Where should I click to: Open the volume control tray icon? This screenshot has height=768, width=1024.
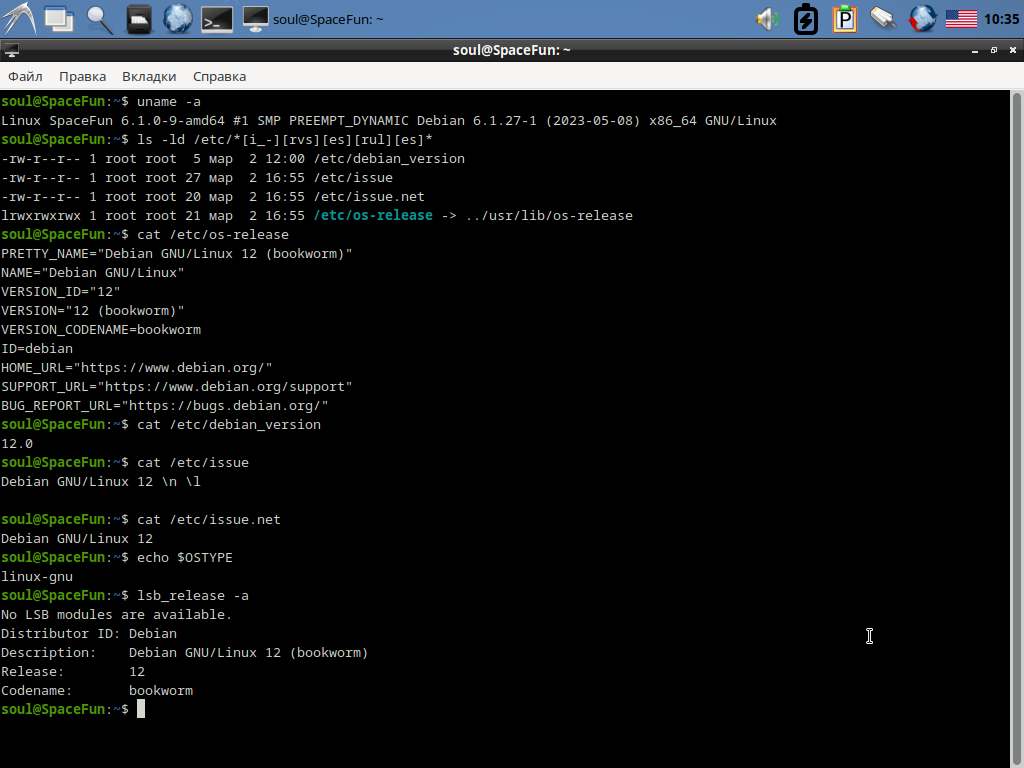click(x=768, y=20)
